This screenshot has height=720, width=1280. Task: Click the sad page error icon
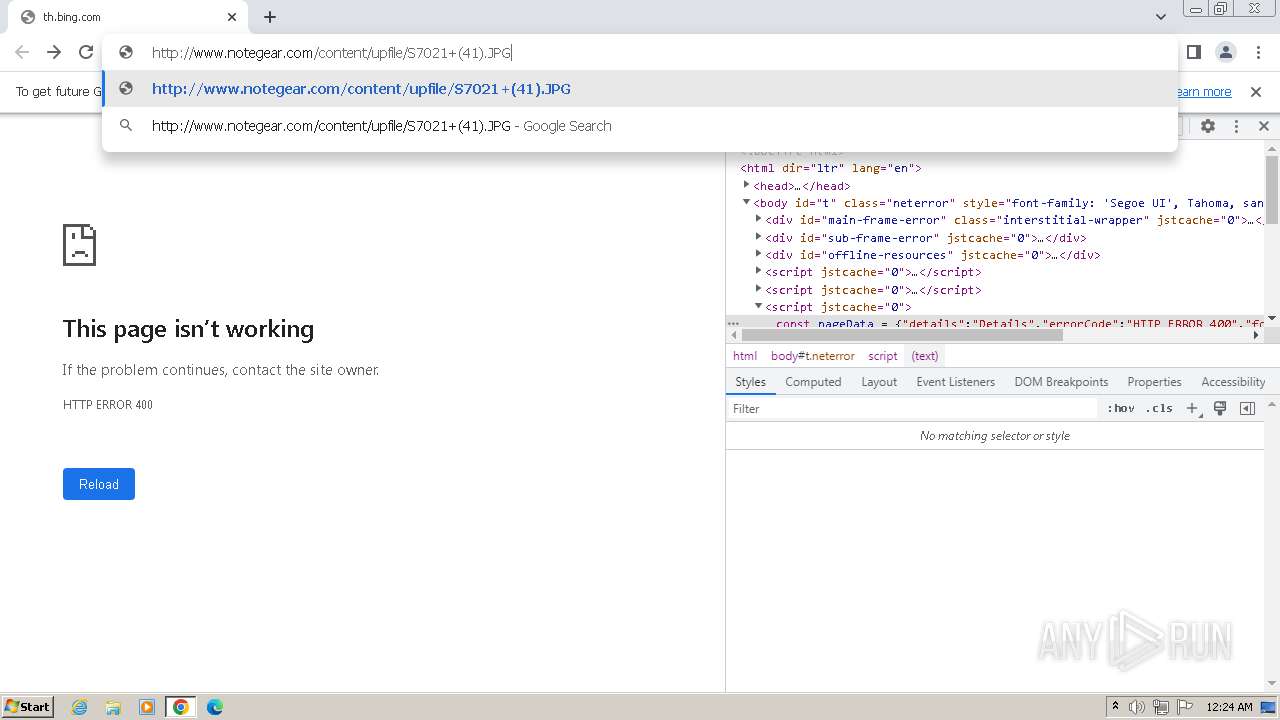80,244
